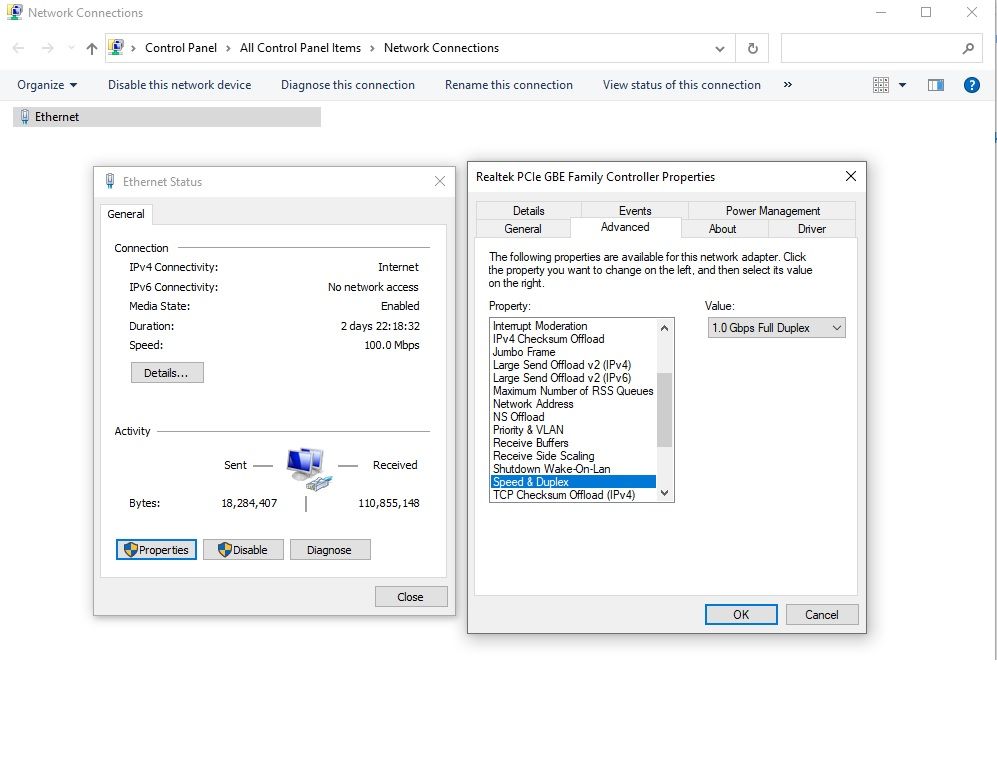
Task: Switch to the Power Management tab
Action: 772,211
